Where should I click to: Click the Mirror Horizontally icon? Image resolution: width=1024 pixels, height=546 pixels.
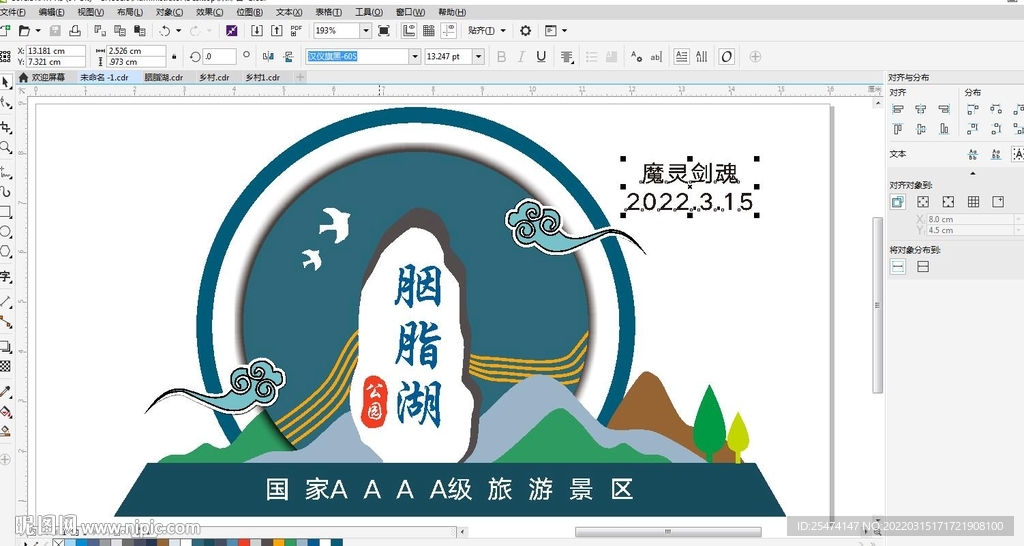(268, 57)
